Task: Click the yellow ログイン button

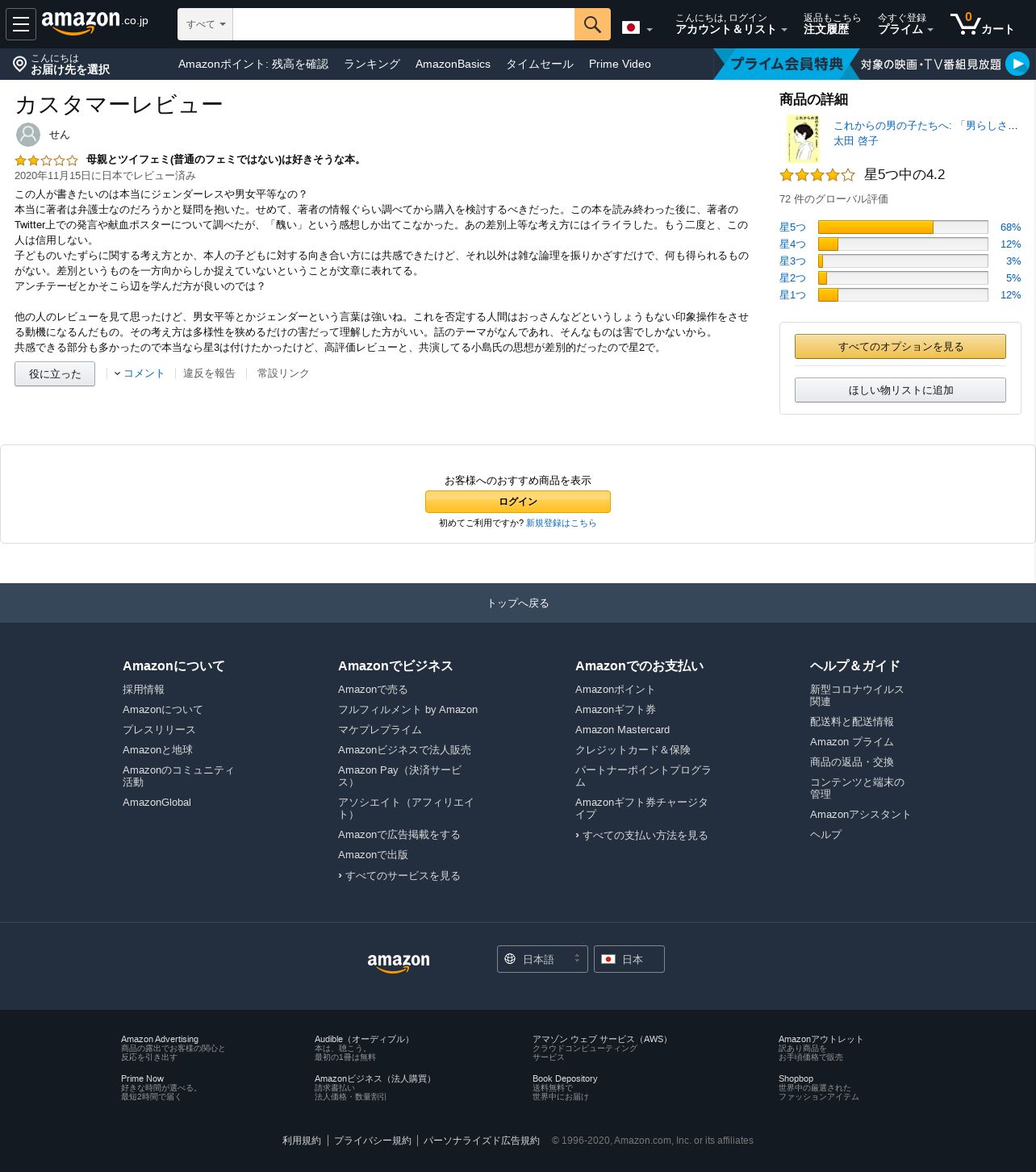Action: click(x=518, y=502)
